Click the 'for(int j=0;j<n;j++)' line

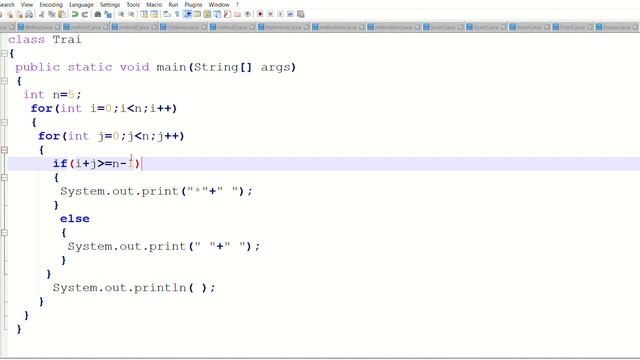coord(111,136)
